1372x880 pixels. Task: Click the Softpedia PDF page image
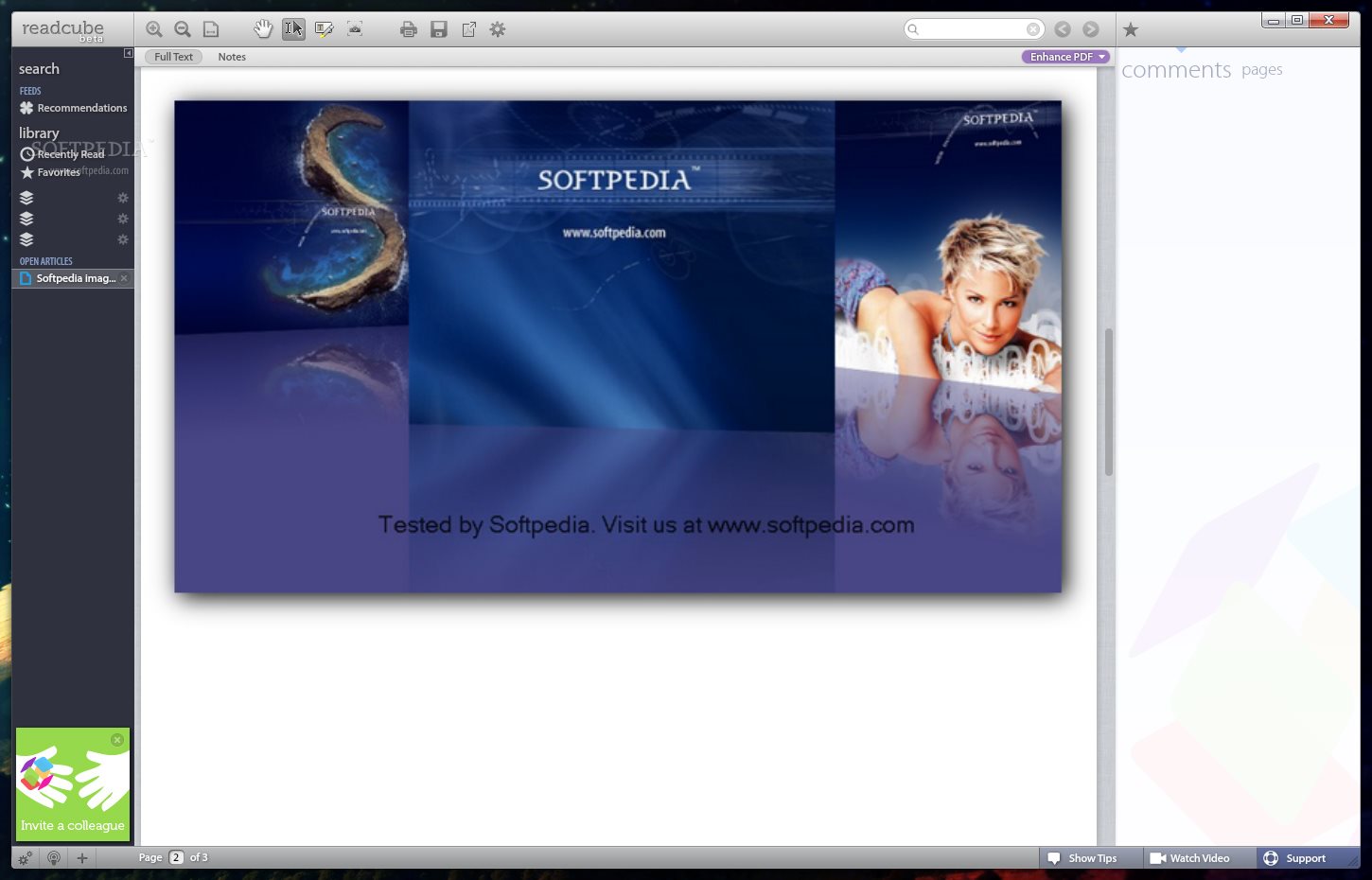[x=618, y=346]
